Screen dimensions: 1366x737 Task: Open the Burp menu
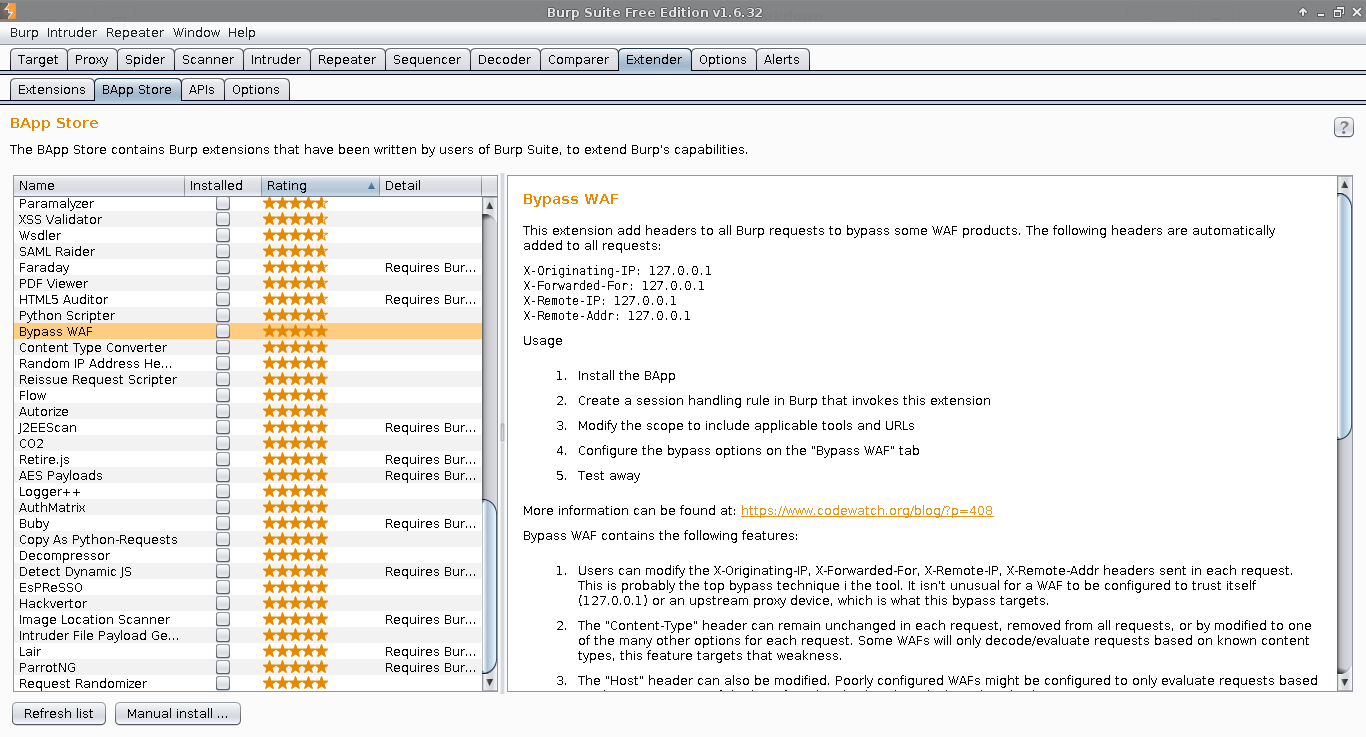[x=24, y=33]
